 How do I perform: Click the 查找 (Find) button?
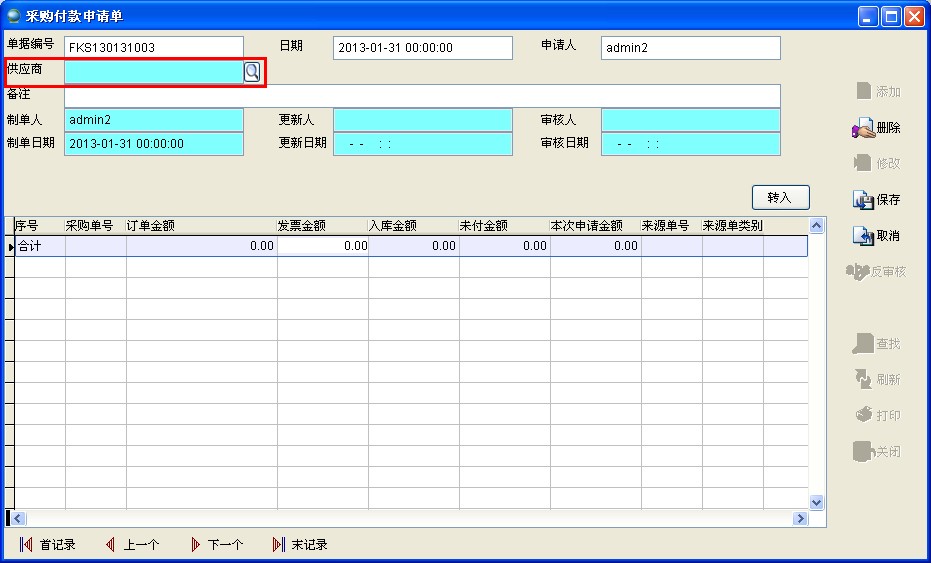pyautogui.click(x=877, y=343)
